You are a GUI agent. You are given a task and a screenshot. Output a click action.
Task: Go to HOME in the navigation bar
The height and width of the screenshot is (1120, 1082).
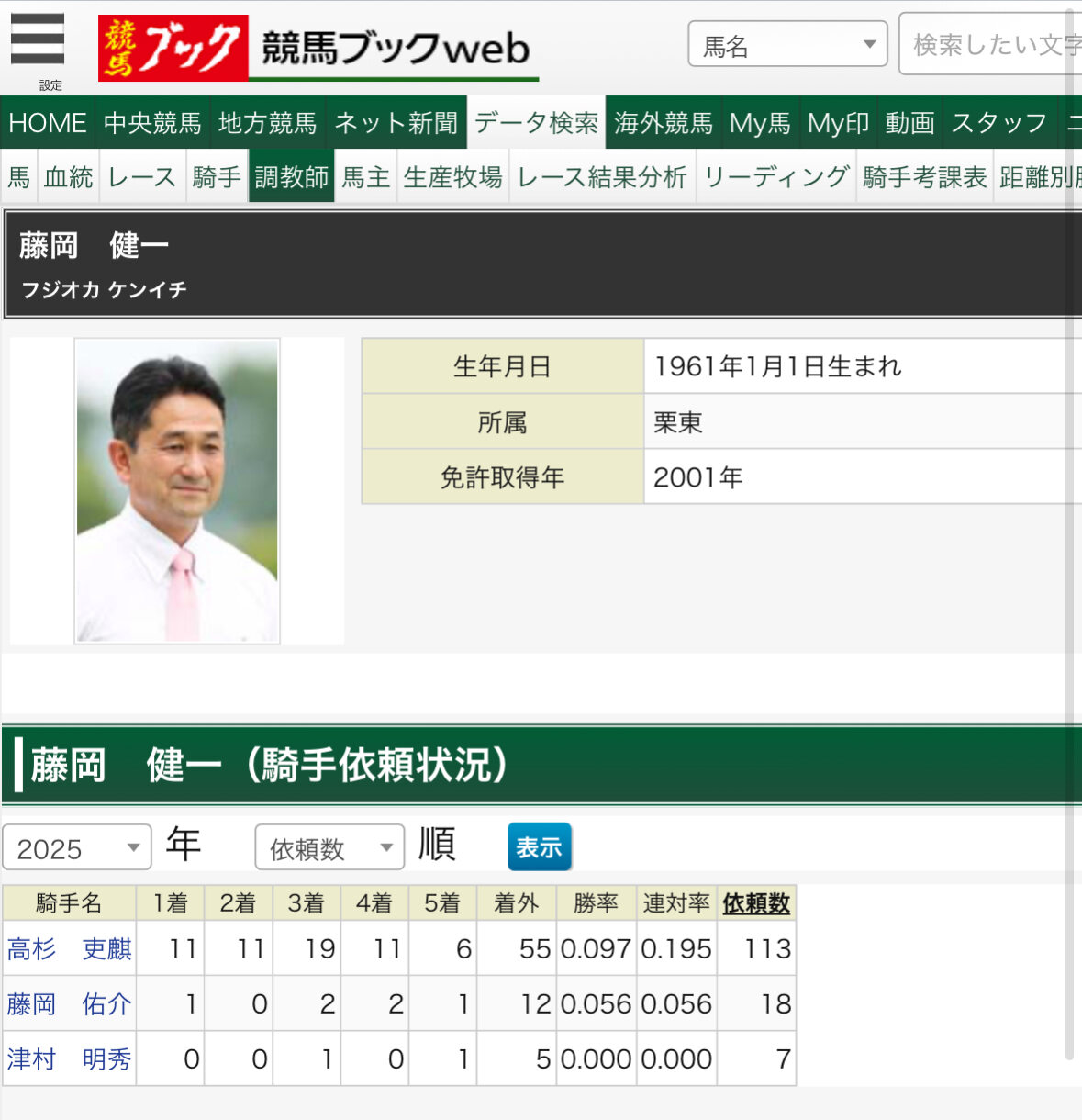point(48,123)
